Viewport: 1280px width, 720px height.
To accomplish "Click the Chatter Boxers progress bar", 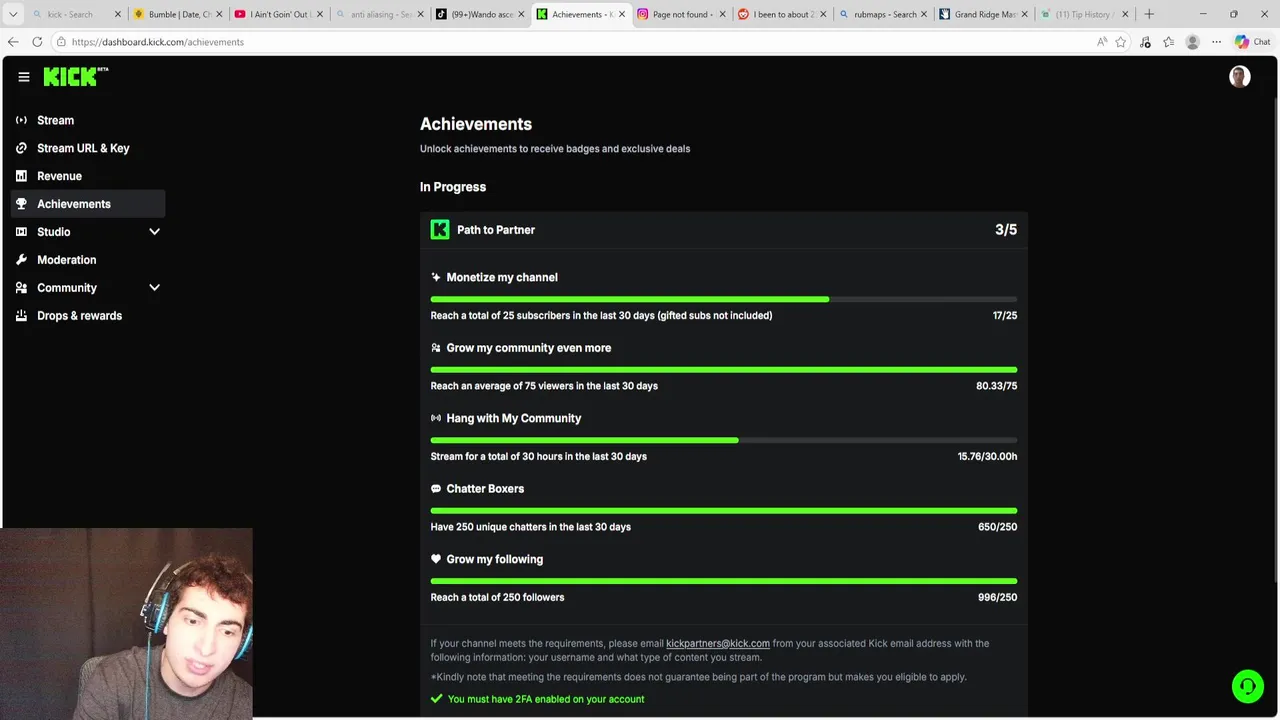I will (x=724, y=510).
